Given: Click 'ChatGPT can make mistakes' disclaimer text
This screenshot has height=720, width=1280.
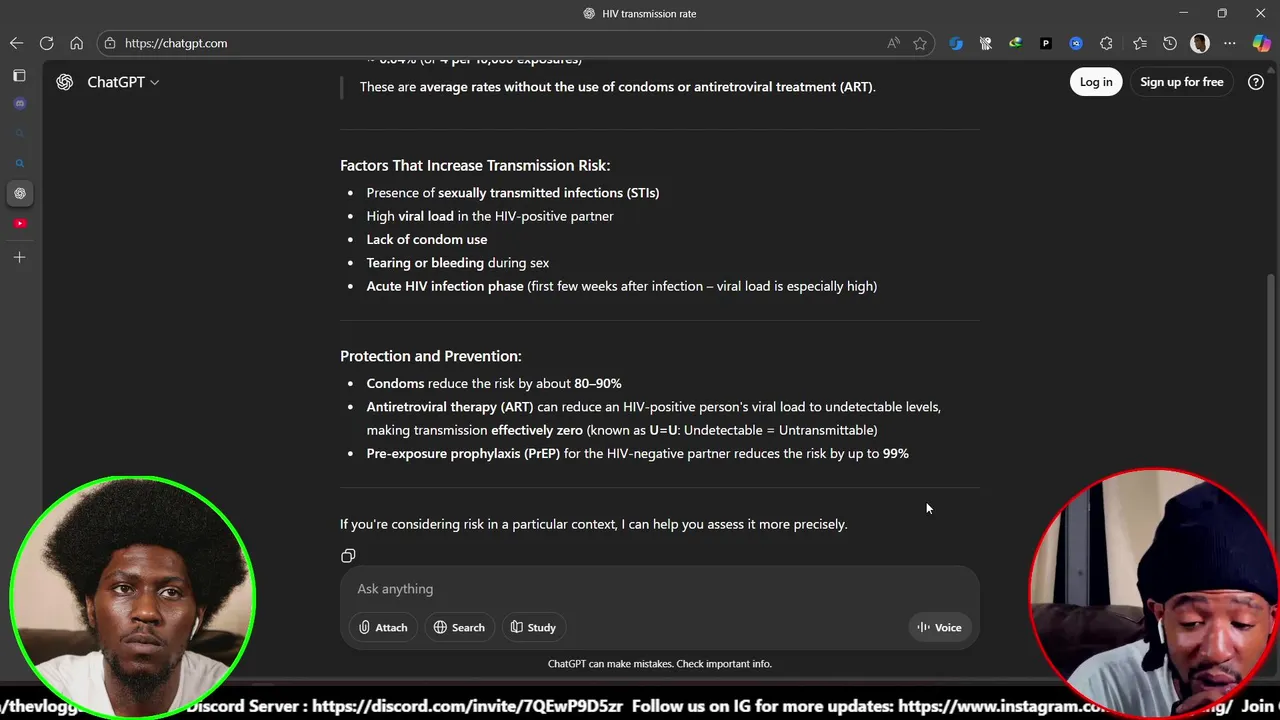Looking at the screenshot, I should tap(660, 663).
